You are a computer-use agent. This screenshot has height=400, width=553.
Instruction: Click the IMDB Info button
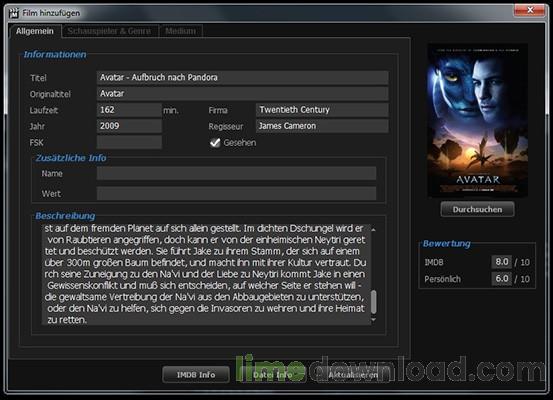click(196, 375)
